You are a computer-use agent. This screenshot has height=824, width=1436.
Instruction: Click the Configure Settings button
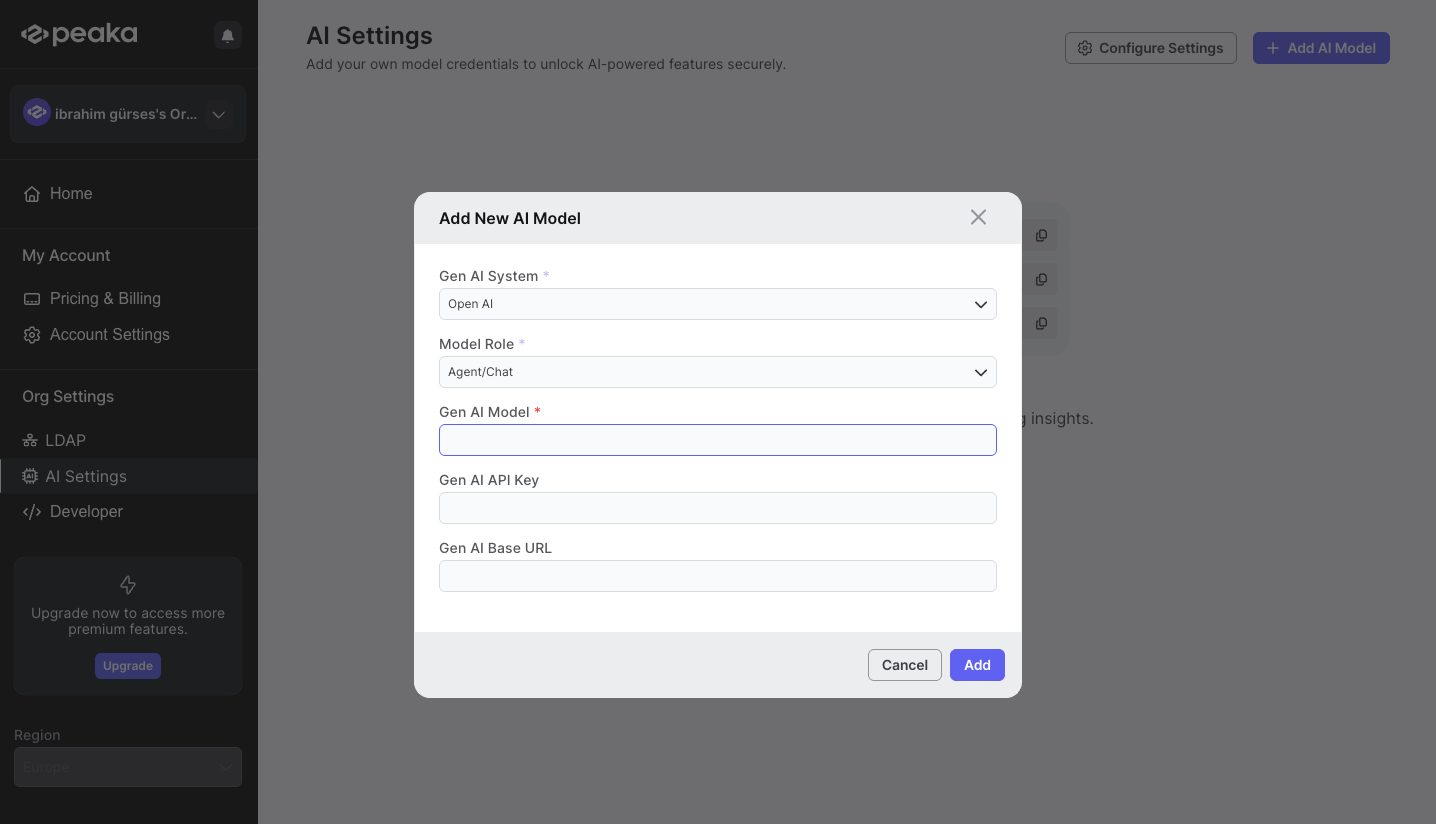[x=1151, y=48]
